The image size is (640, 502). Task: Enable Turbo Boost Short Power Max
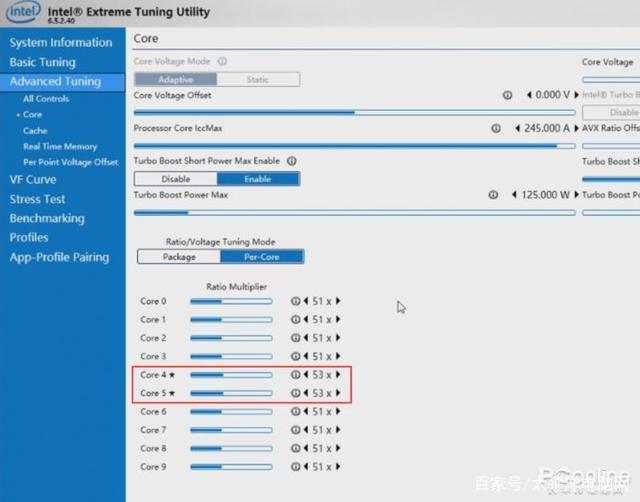(x=258, y=179)
